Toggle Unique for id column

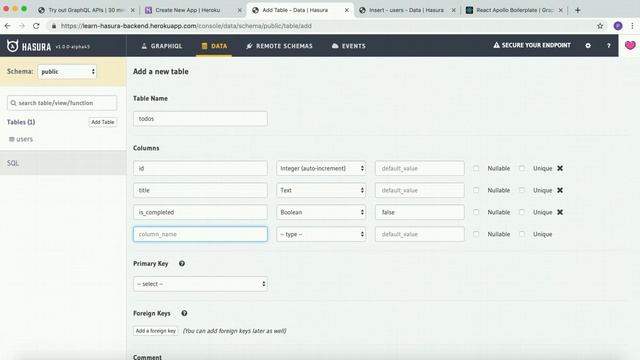522,168
